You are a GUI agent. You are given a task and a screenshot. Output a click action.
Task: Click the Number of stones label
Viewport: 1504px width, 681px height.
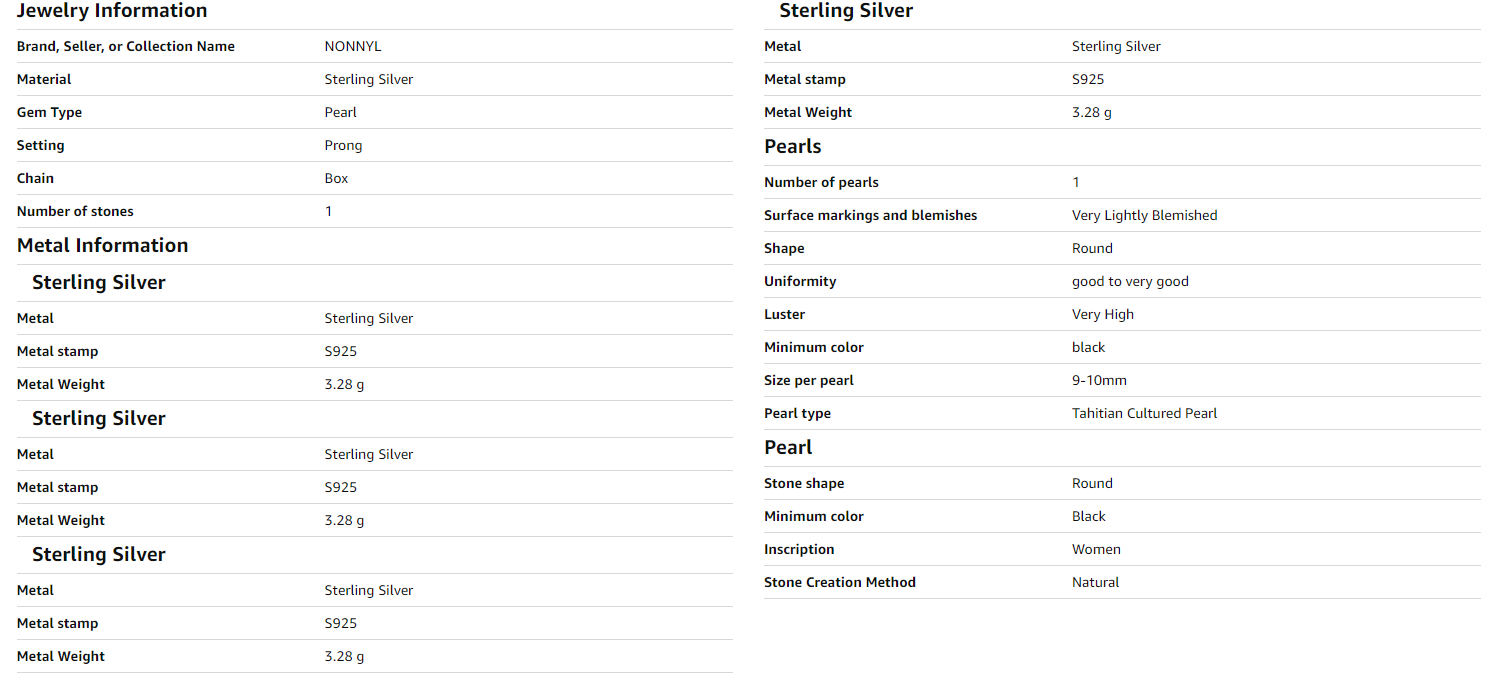pos(75,211)
